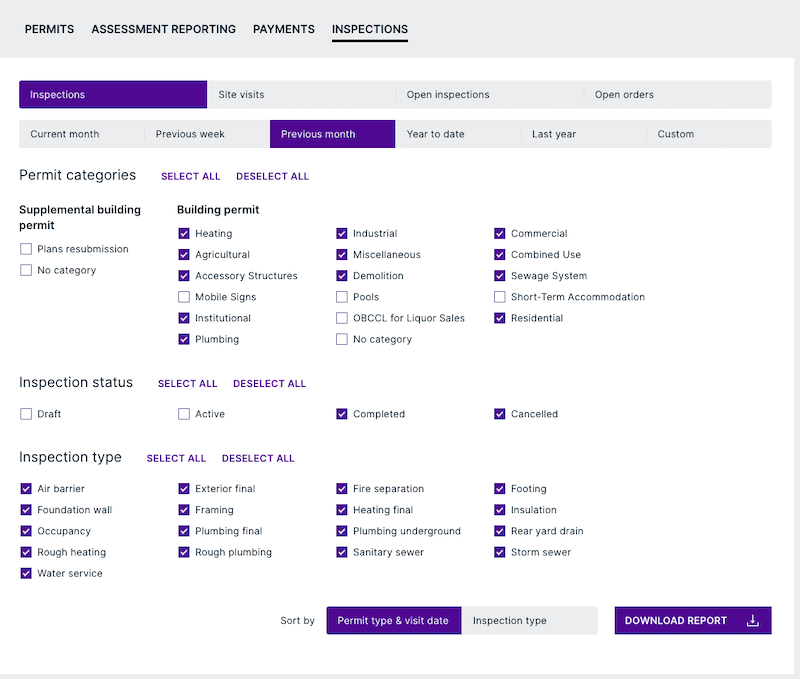800x679 pixels.
Task: Deselect all inspection statuses
Action: pos(269,384)
